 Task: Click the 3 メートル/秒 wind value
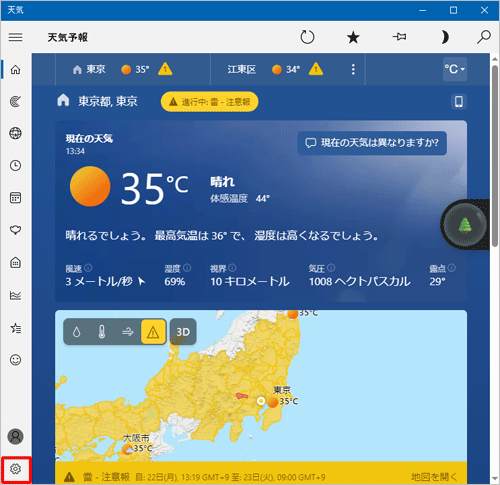point(99,282)
